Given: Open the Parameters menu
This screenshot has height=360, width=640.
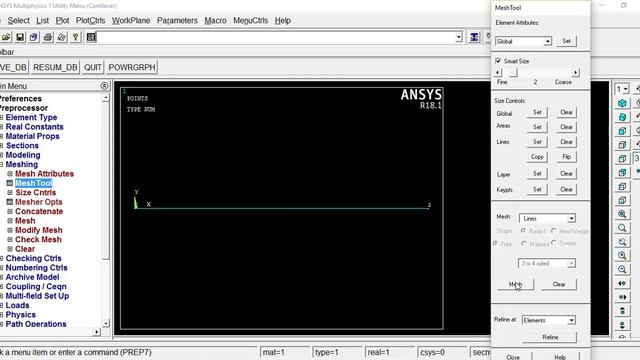Looking at the screenshot, I should 177,20.
